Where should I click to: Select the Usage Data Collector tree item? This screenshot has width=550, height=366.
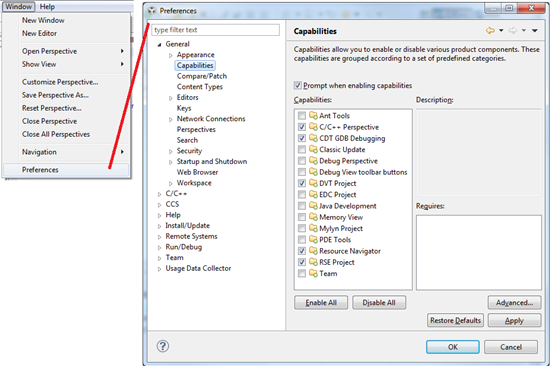click(x=198, y=268)
